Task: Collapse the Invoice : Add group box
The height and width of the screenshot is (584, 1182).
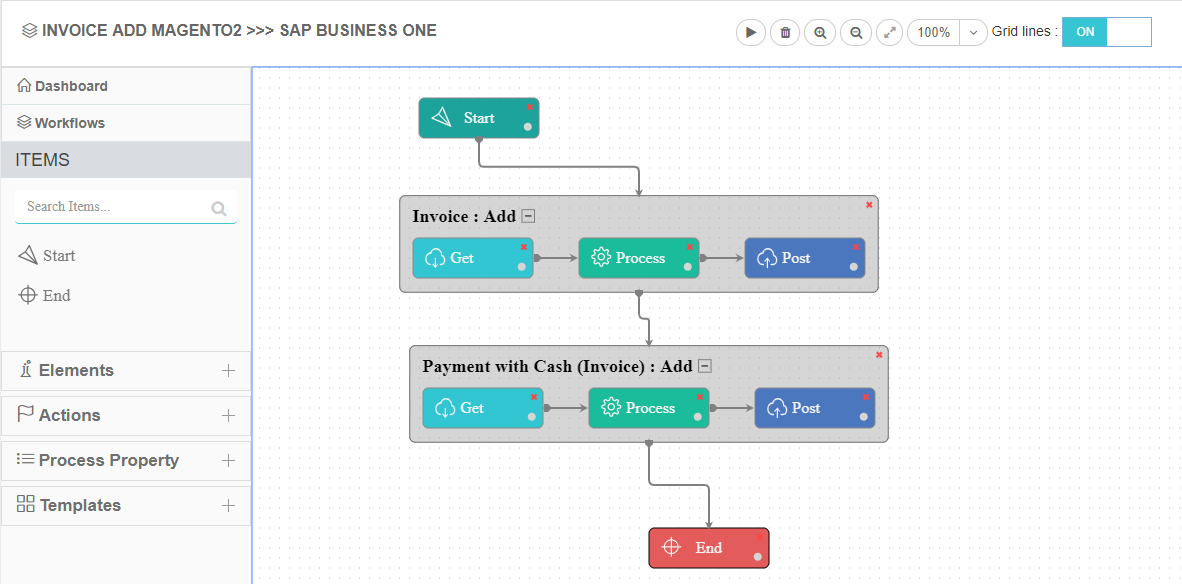Action: (x=528, y=216)
